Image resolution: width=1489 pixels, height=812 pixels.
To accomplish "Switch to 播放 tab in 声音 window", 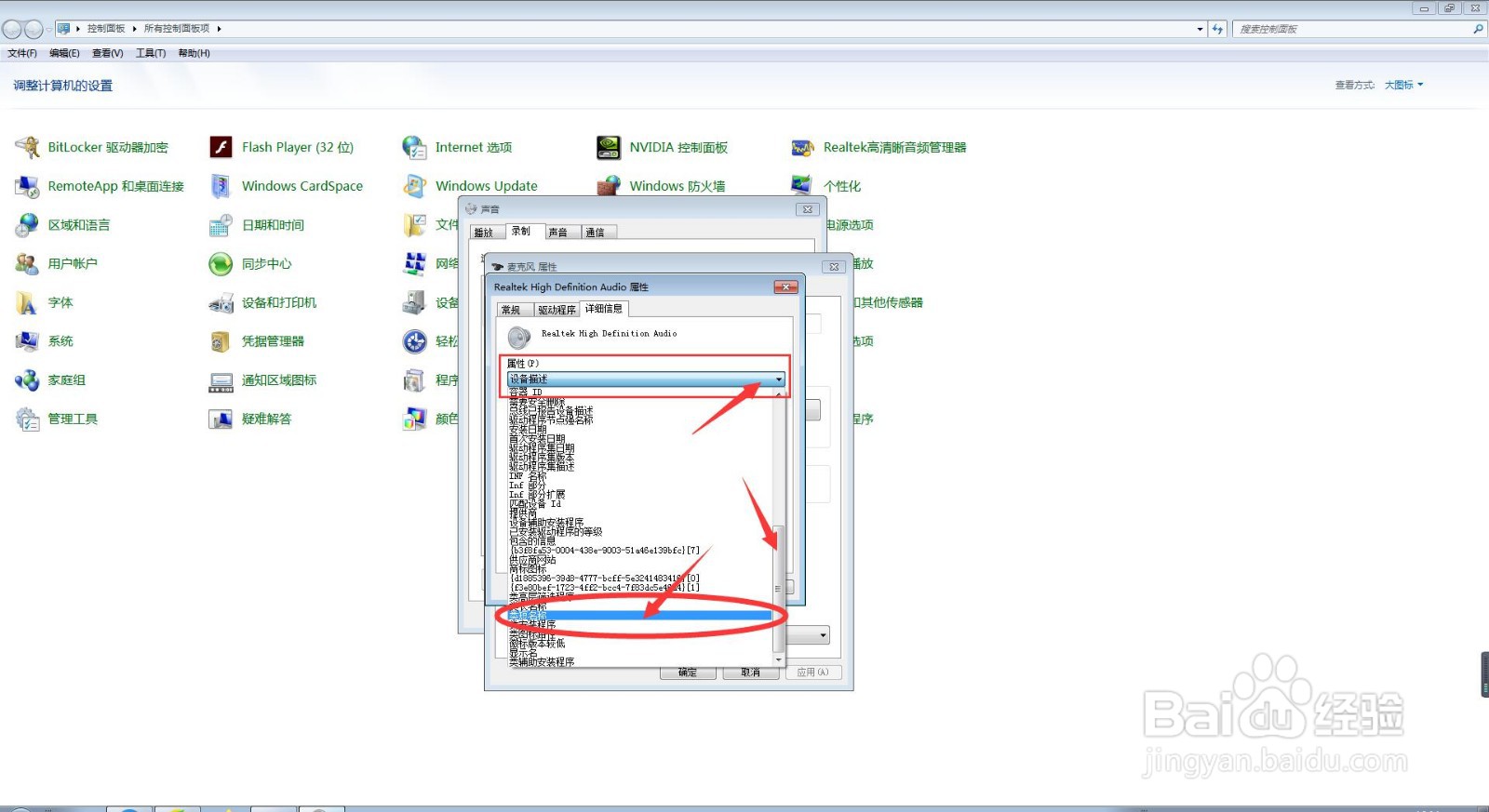I will pos(485,233).
